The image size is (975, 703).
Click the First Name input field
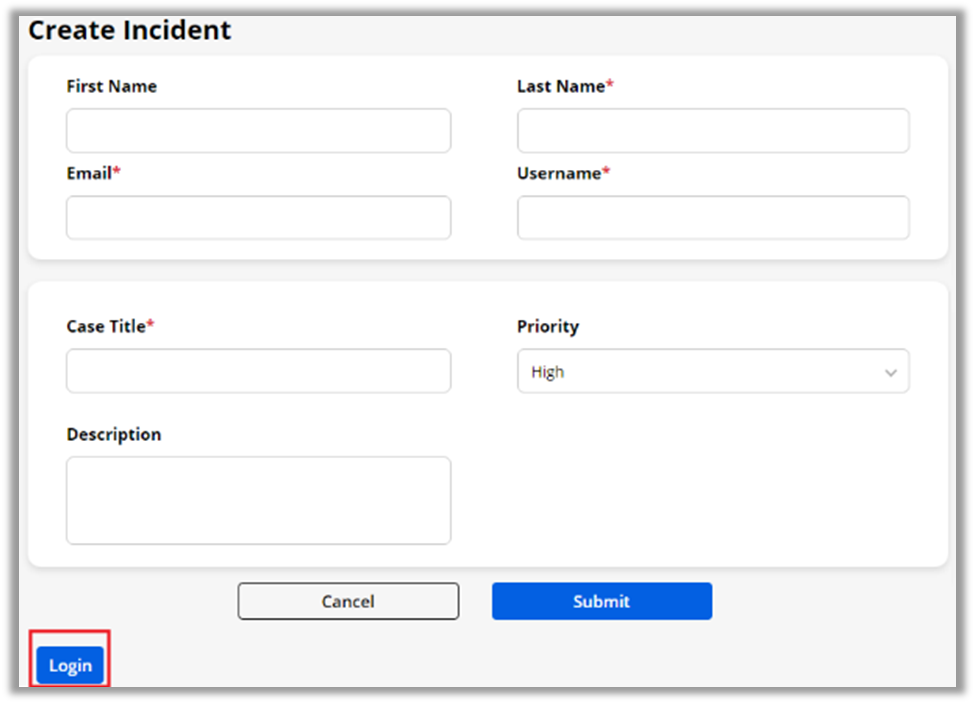point(258,131)
